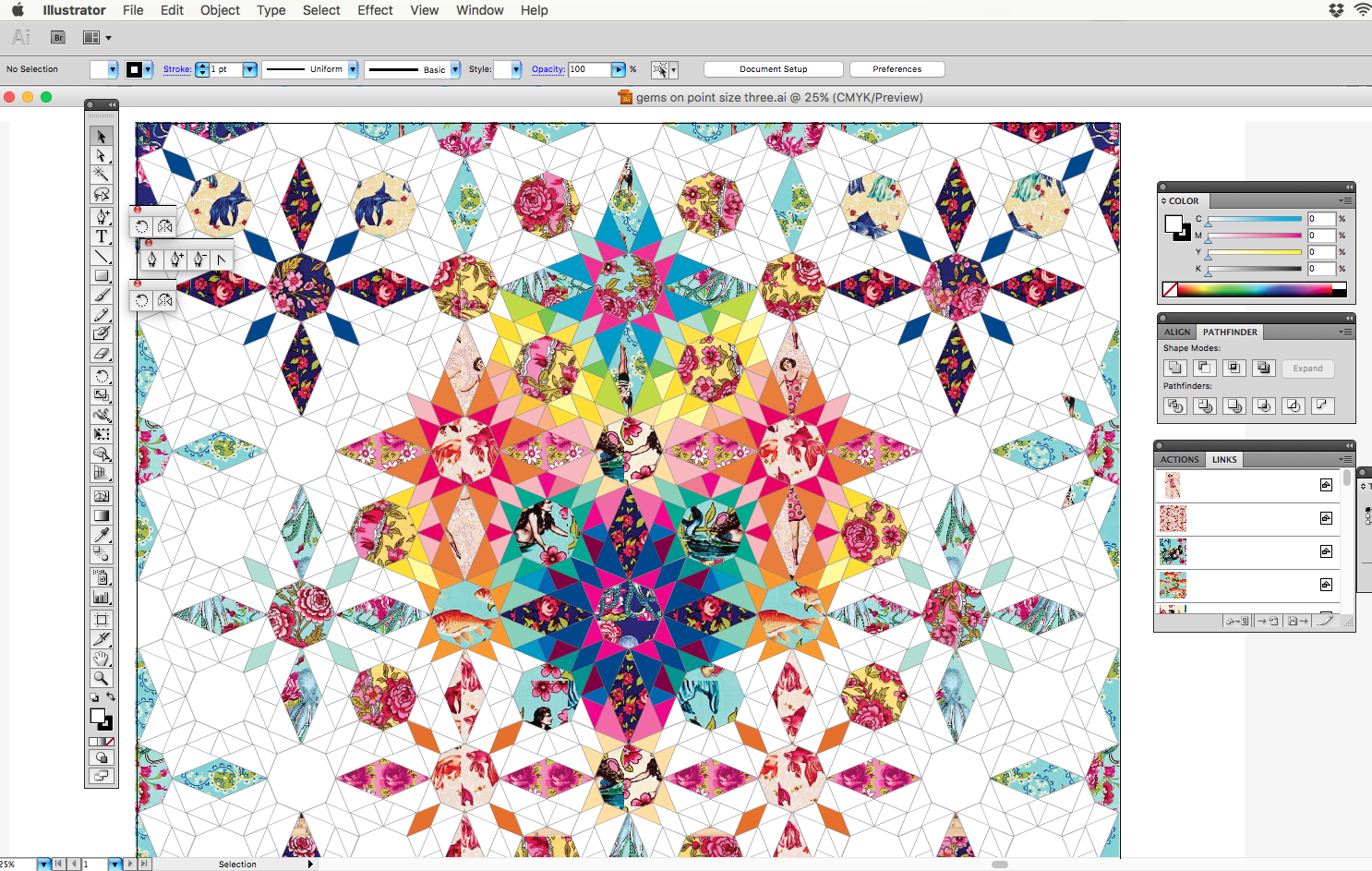Screen dimensions: 1372x871
Task: Select the Zoom magnifier tool
Action: pyautogui.click(x=102, y=678)
